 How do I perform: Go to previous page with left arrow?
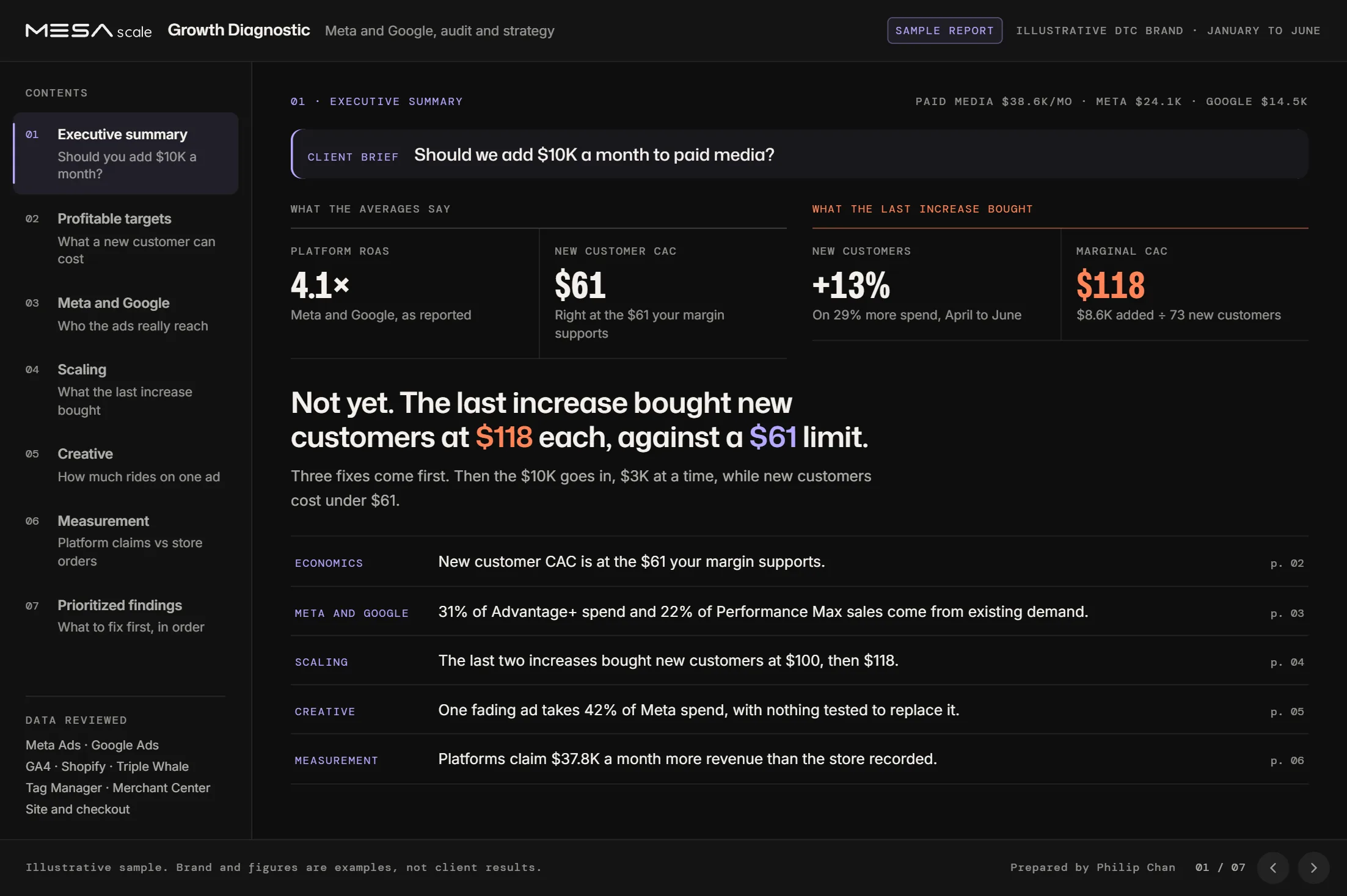pyautogui.click(x=1273, y=867)
